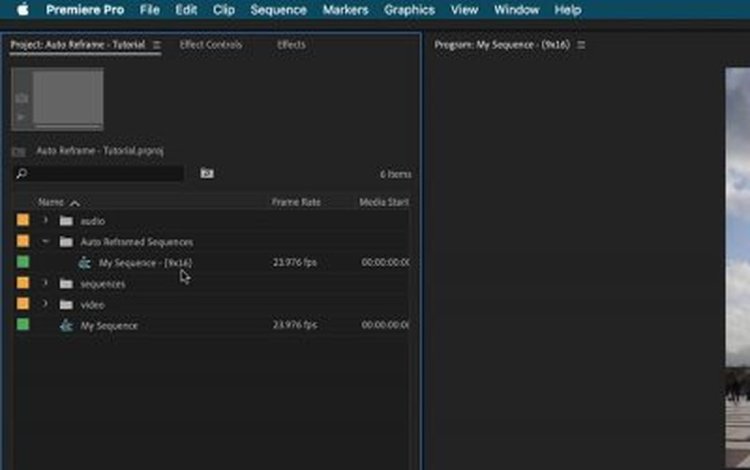Open the Premiere Pro application menu

(x=85, y=10)
